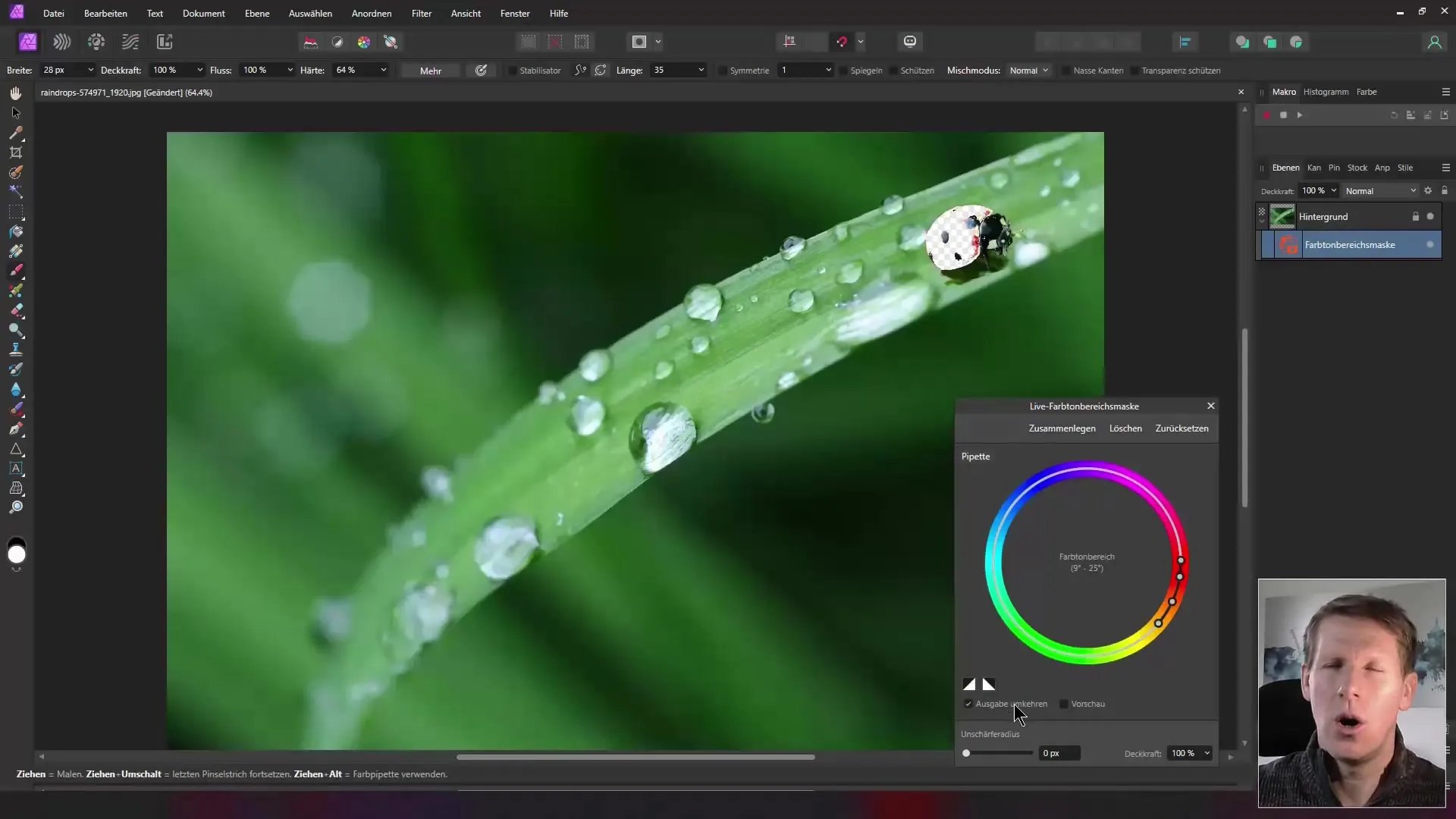Apply Auto Levels from toolbar
Screen dimensions: 1456x819
pos(311,42)
